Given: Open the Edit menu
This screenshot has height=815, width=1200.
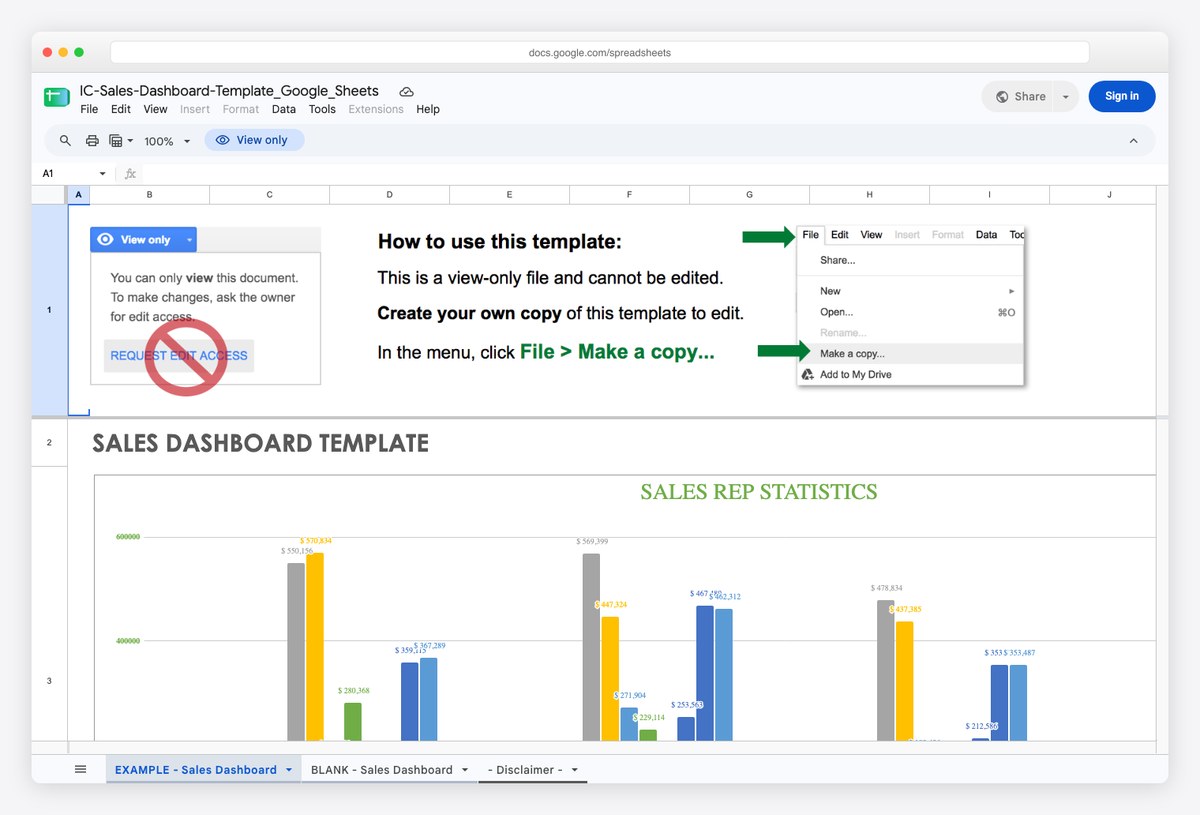Looking at the screenshot, I should click(x=121, y=109).
